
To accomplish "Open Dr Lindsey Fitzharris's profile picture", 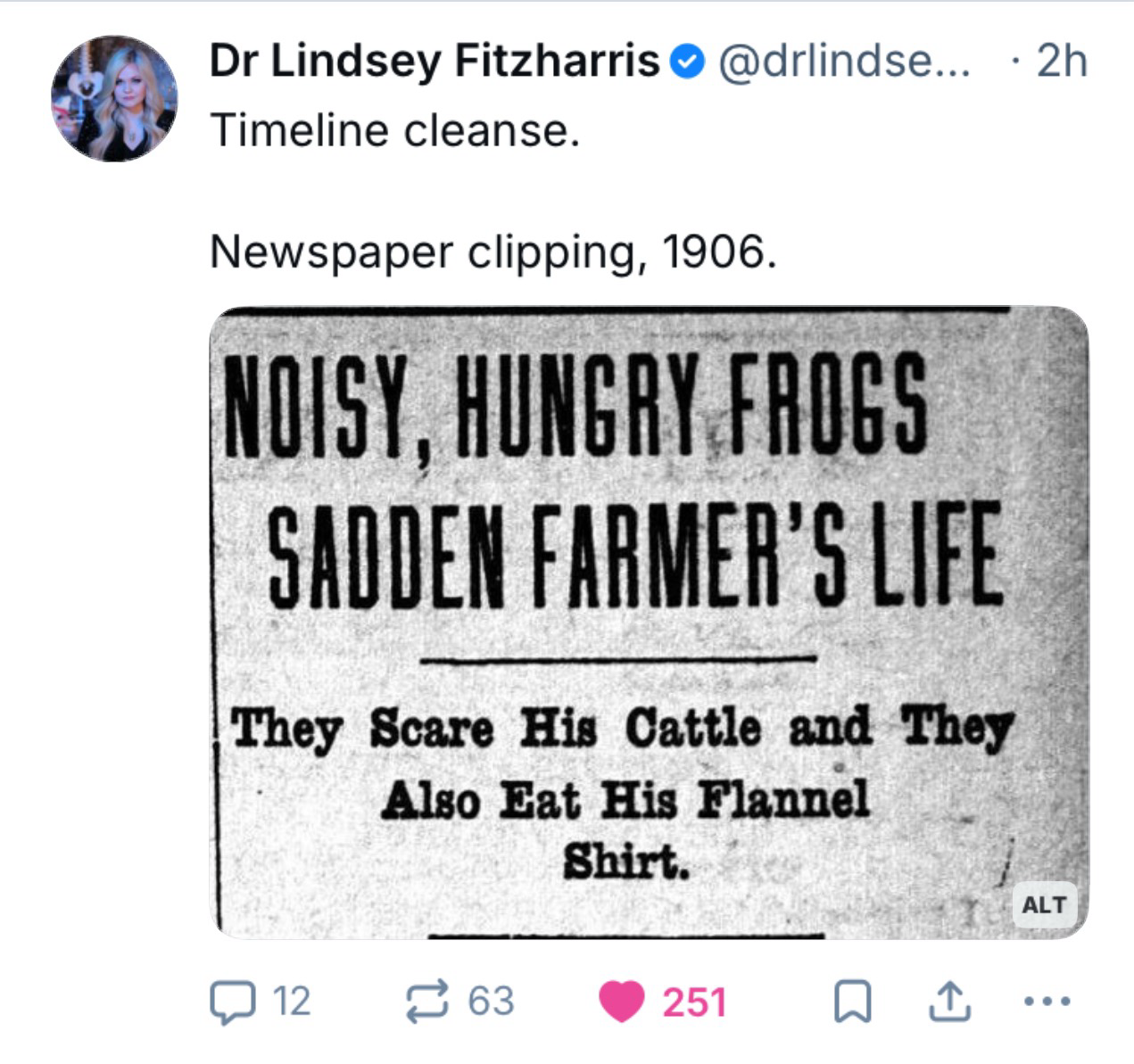I will pos(113,98).
